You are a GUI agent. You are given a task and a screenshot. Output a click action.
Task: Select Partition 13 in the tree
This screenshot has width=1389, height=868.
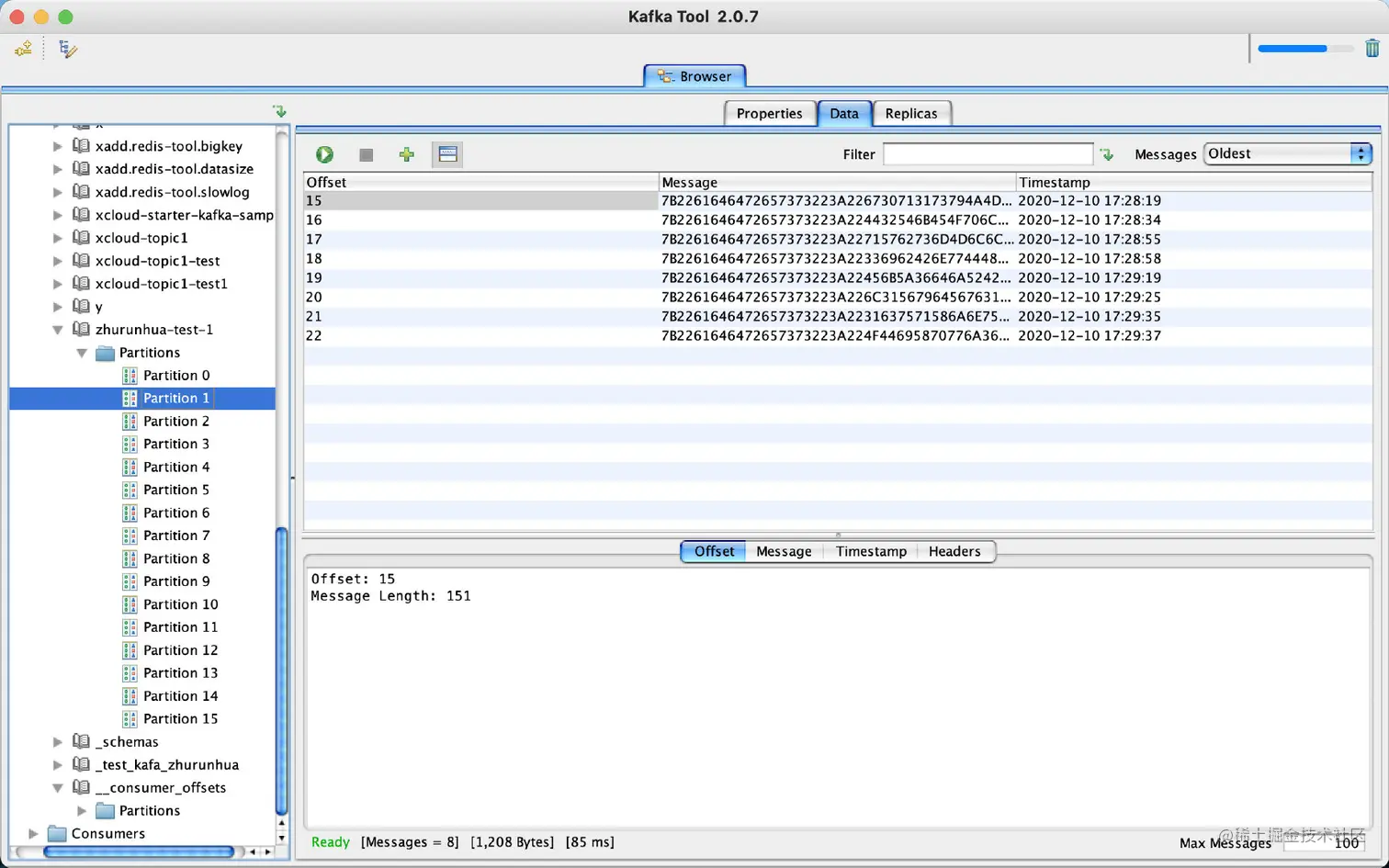coord(180,673)
